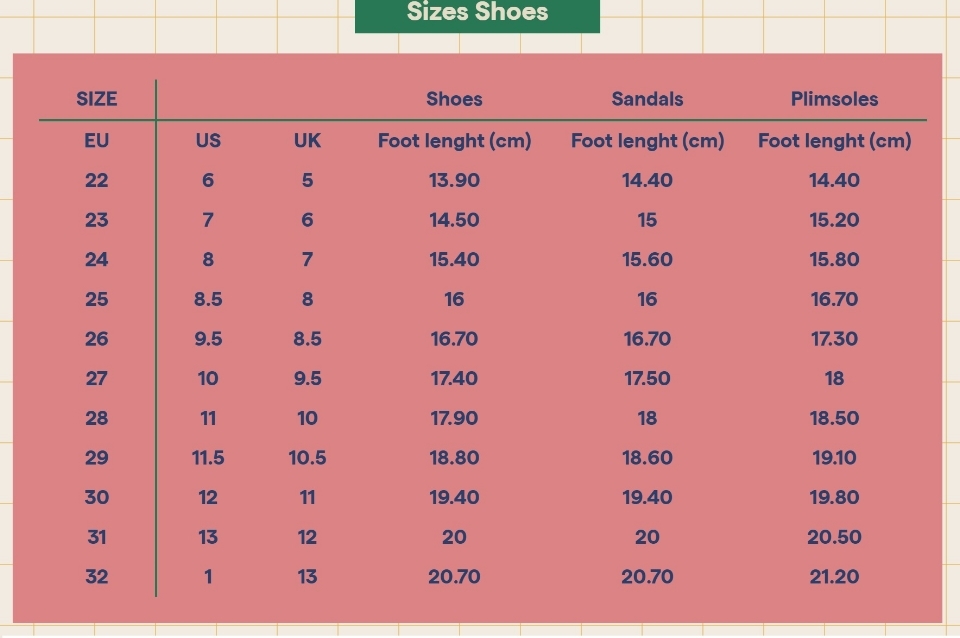Click 'Foot lenght (cm)' under Plimsoles
The image size is (960, 638).
834,141
